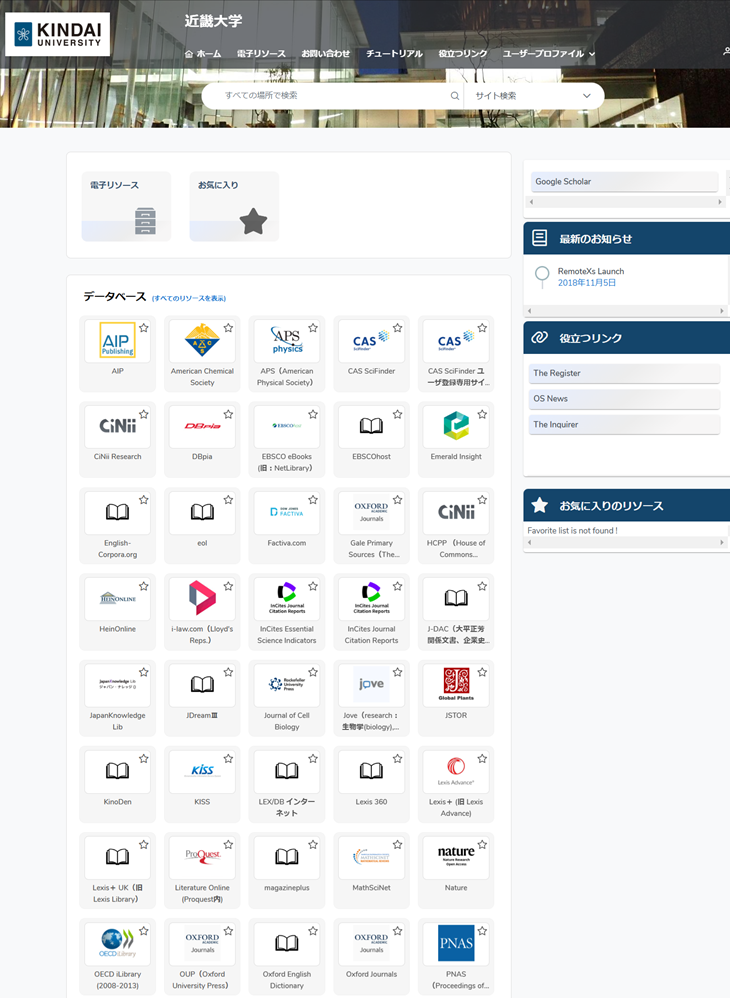Open the American Chemical Society logo
This screenshot has height=998, width=730.
coord(202,341)
